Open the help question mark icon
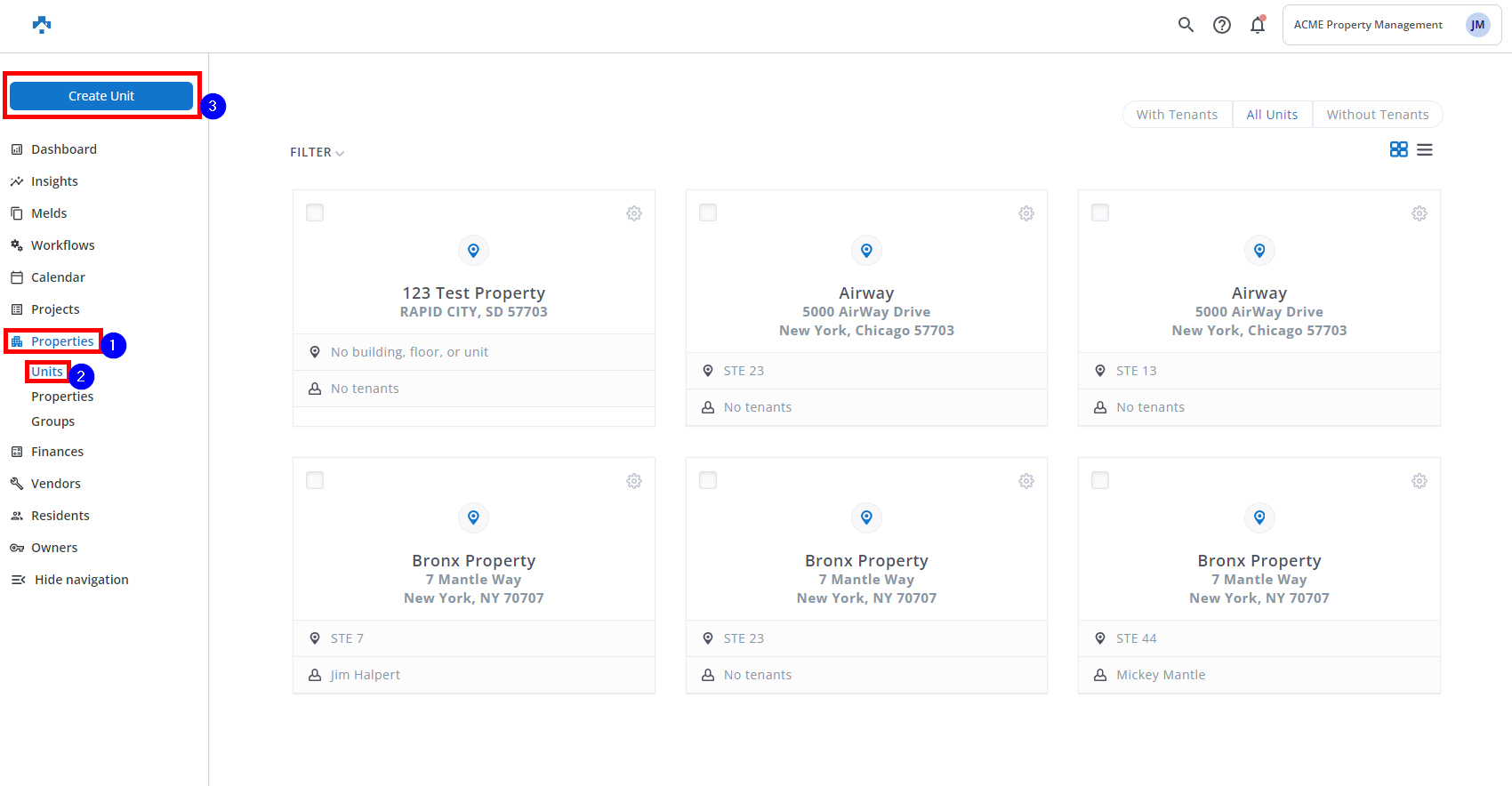 (1222, 25)
